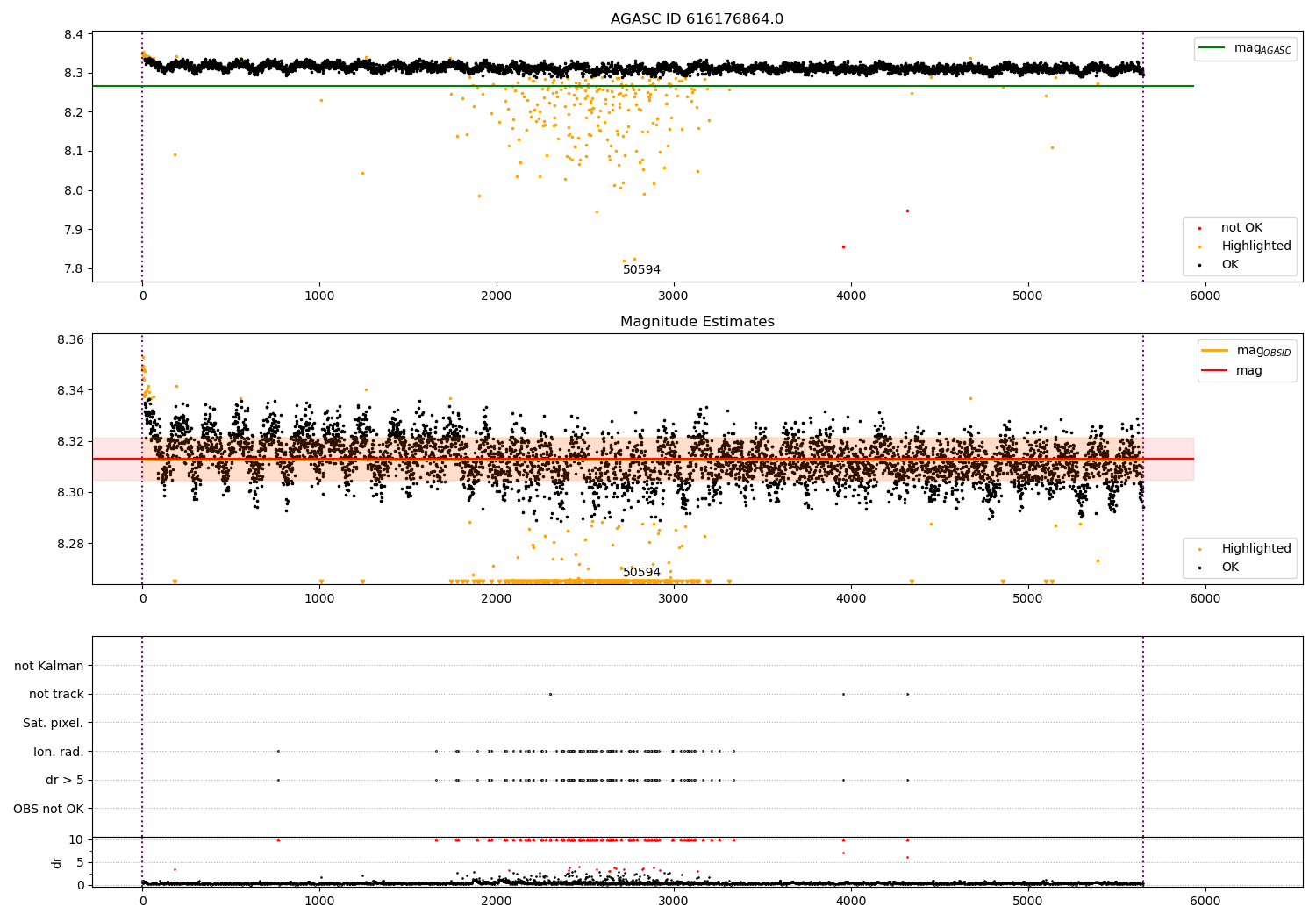Click the "not OK" legend entry

click(x=1241, y=228)
